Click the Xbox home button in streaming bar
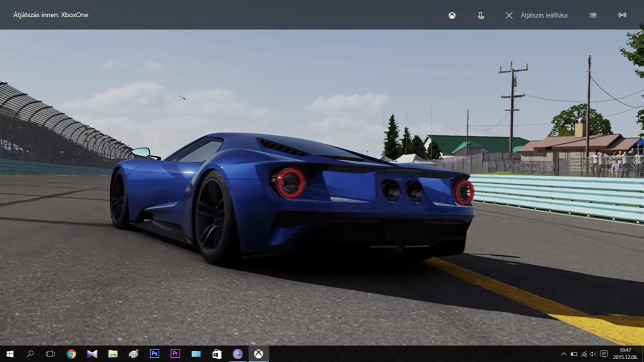 pos(452,16)
